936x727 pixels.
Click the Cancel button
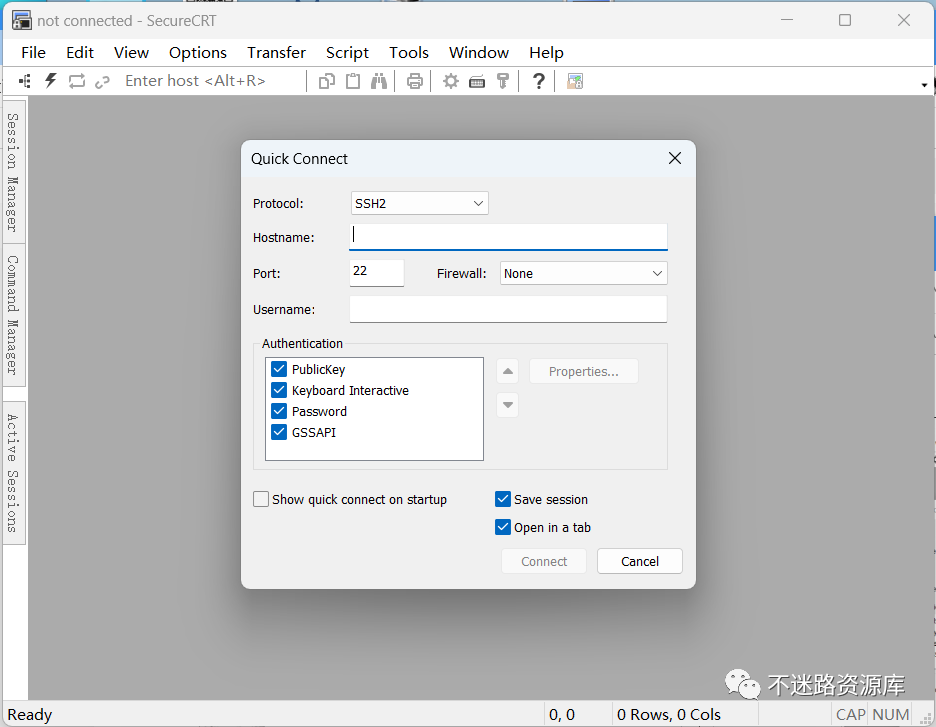(639, 561)
